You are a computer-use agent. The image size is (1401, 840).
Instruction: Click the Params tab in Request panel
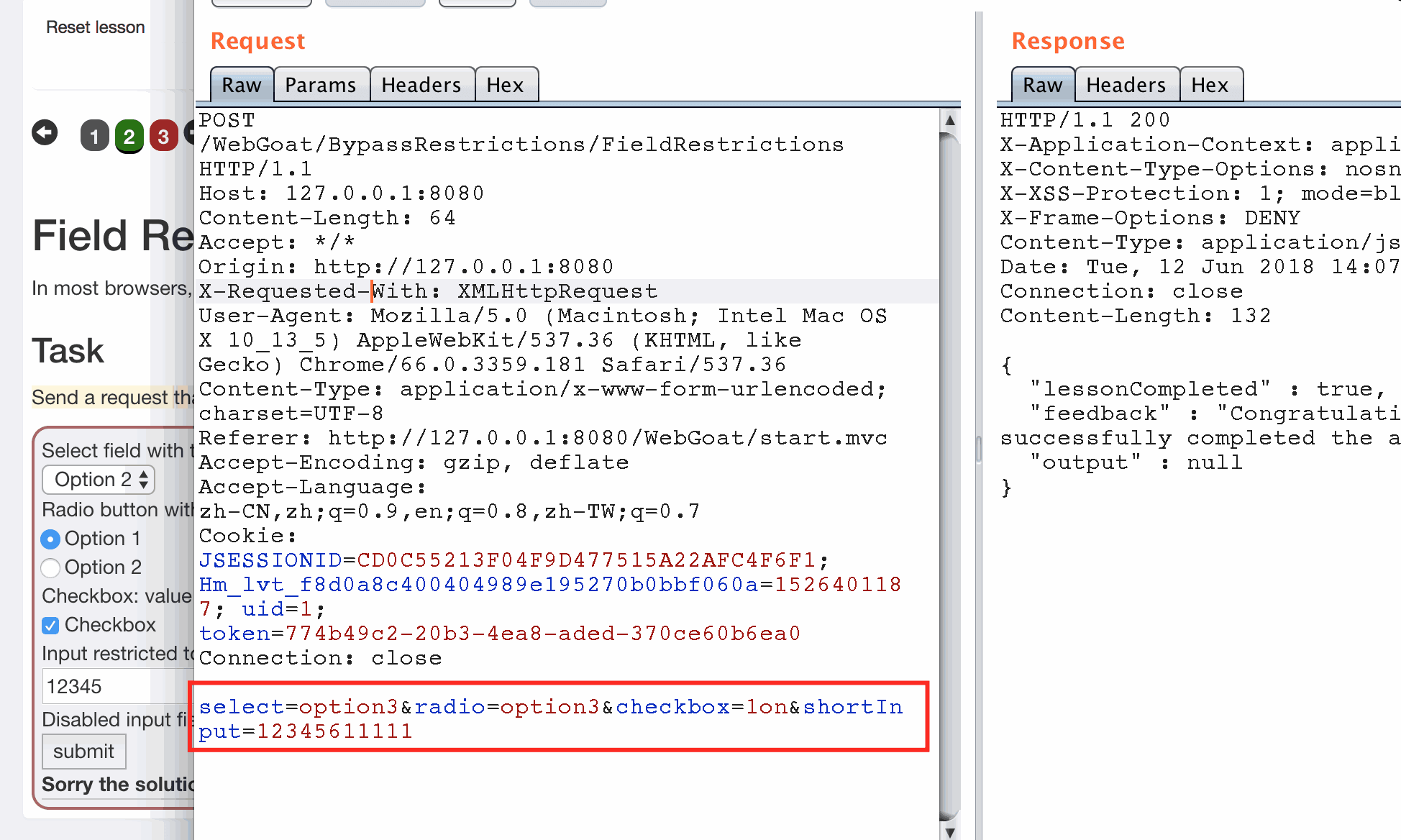tap(320, 84)
